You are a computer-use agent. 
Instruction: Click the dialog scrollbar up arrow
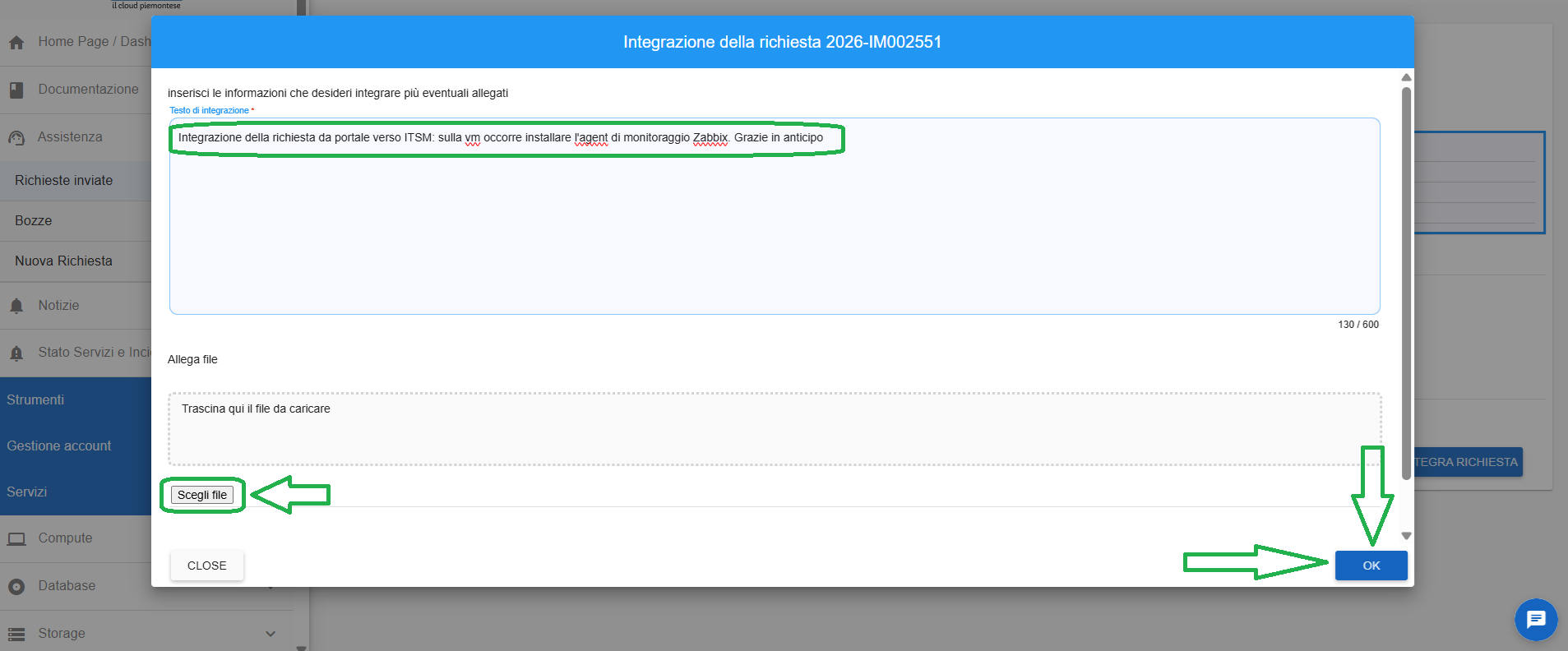point(1406,77)
